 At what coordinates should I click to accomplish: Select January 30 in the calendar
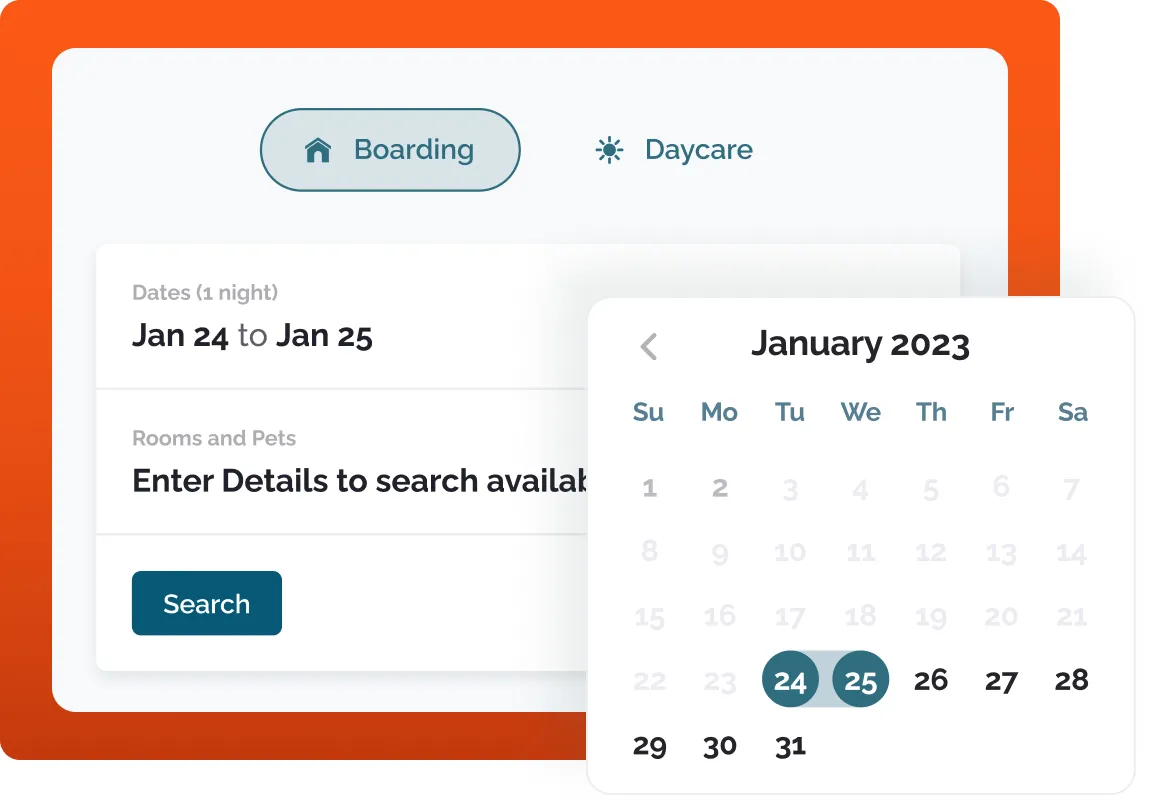pos(719,745)
